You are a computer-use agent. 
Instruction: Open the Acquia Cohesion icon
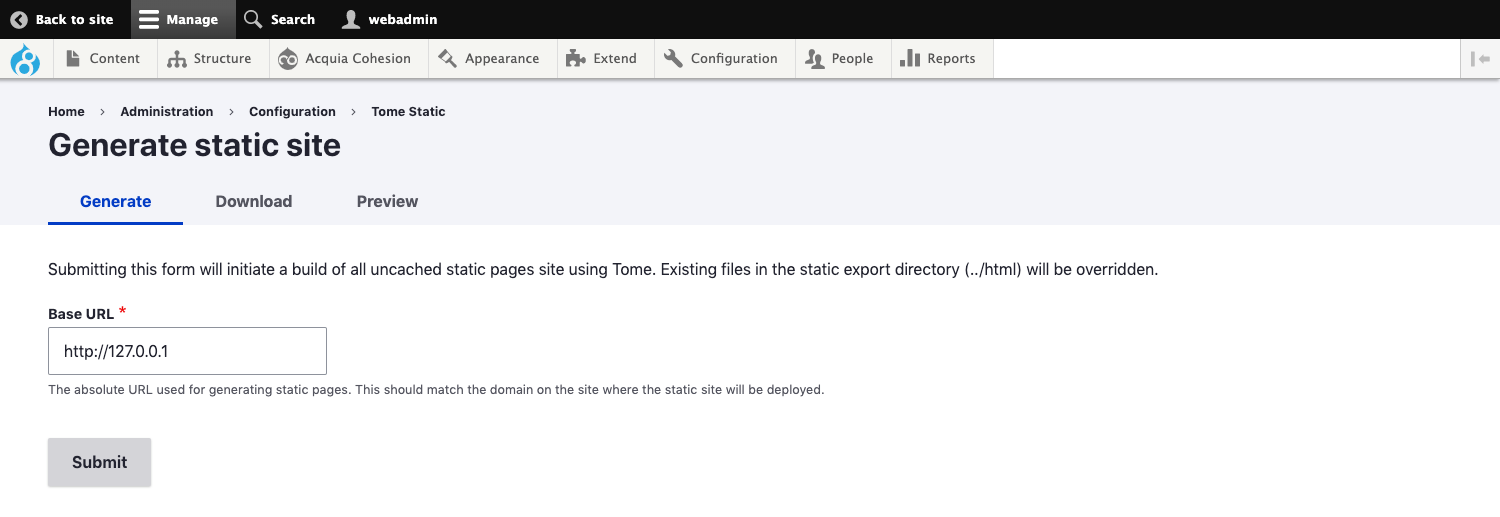click(x=288, y=59)
